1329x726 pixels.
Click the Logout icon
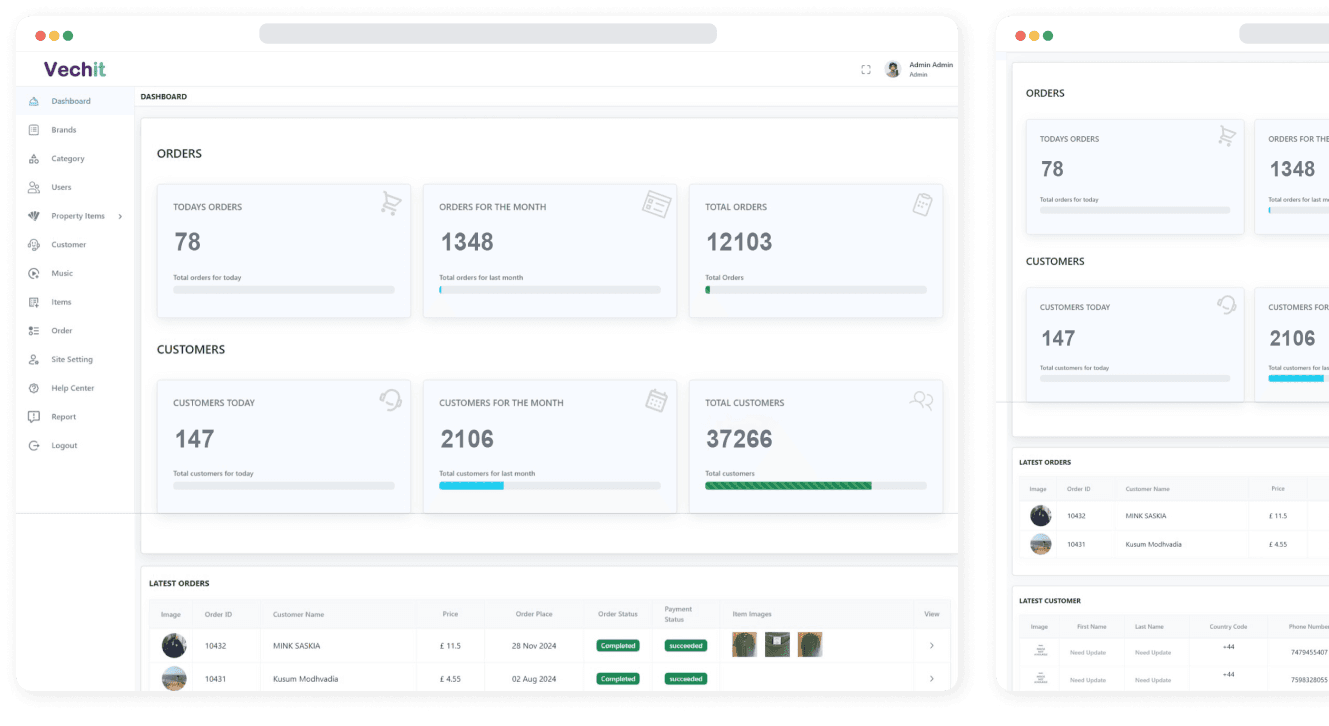tap(34, 446)
